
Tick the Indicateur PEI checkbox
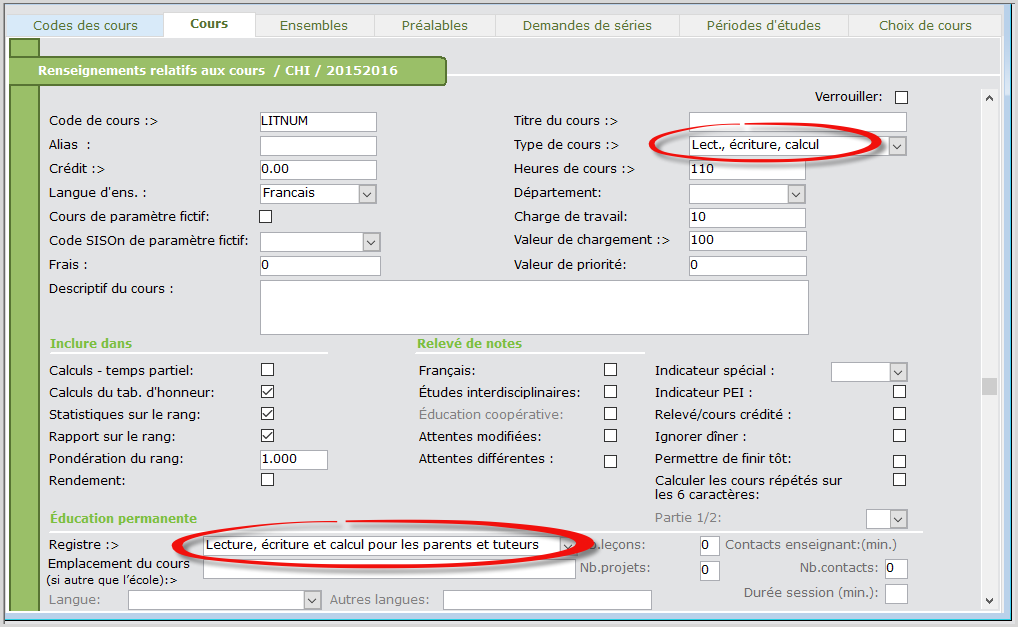[899, 392]
